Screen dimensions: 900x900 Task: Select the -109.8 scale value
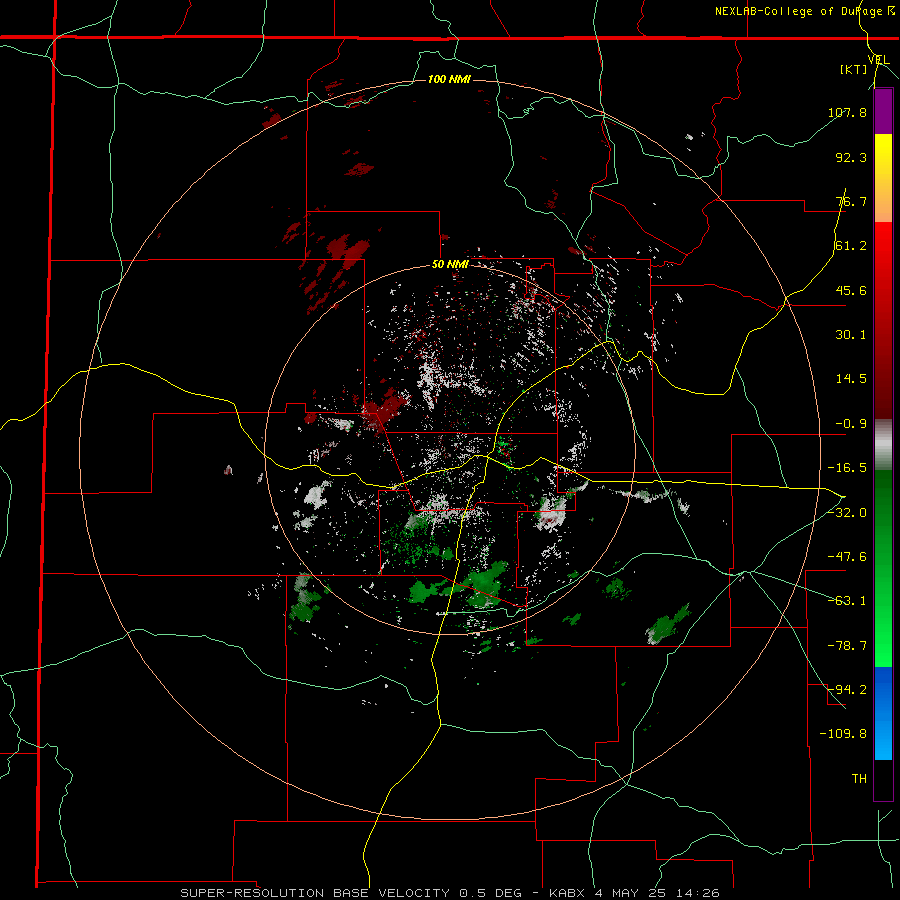843,734
